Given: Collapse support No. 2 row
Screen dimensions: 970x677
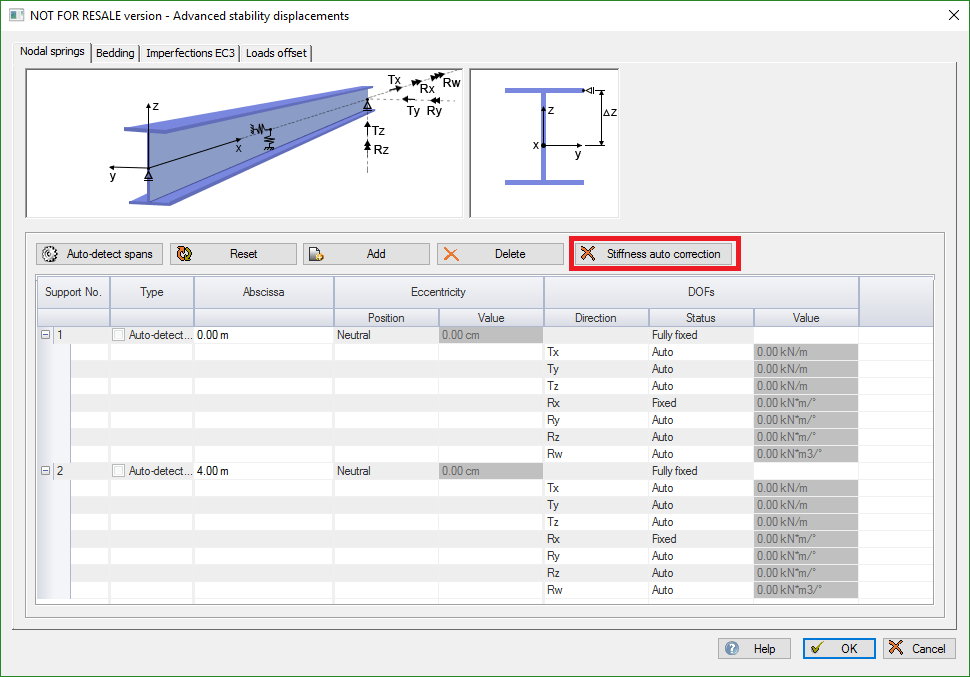Looking at the screenshot, I should coord(45,471).
